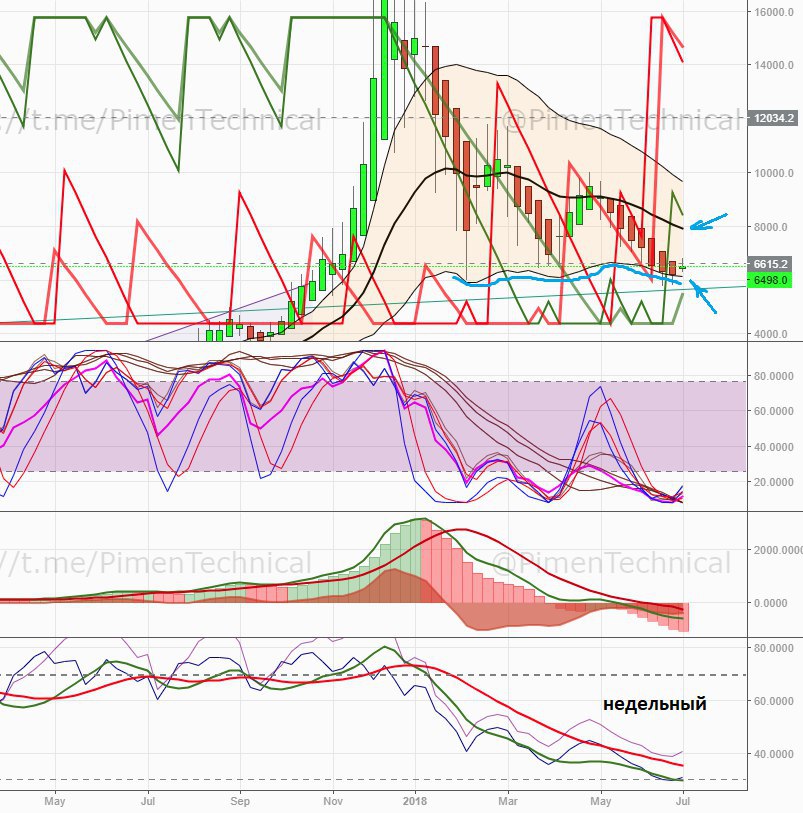Image resolution: width=803 pixels, height=813 pixels.
Task: Click the 2000.0000 MACD axis value
Action: pyautogui.click(x=778, y=550)
